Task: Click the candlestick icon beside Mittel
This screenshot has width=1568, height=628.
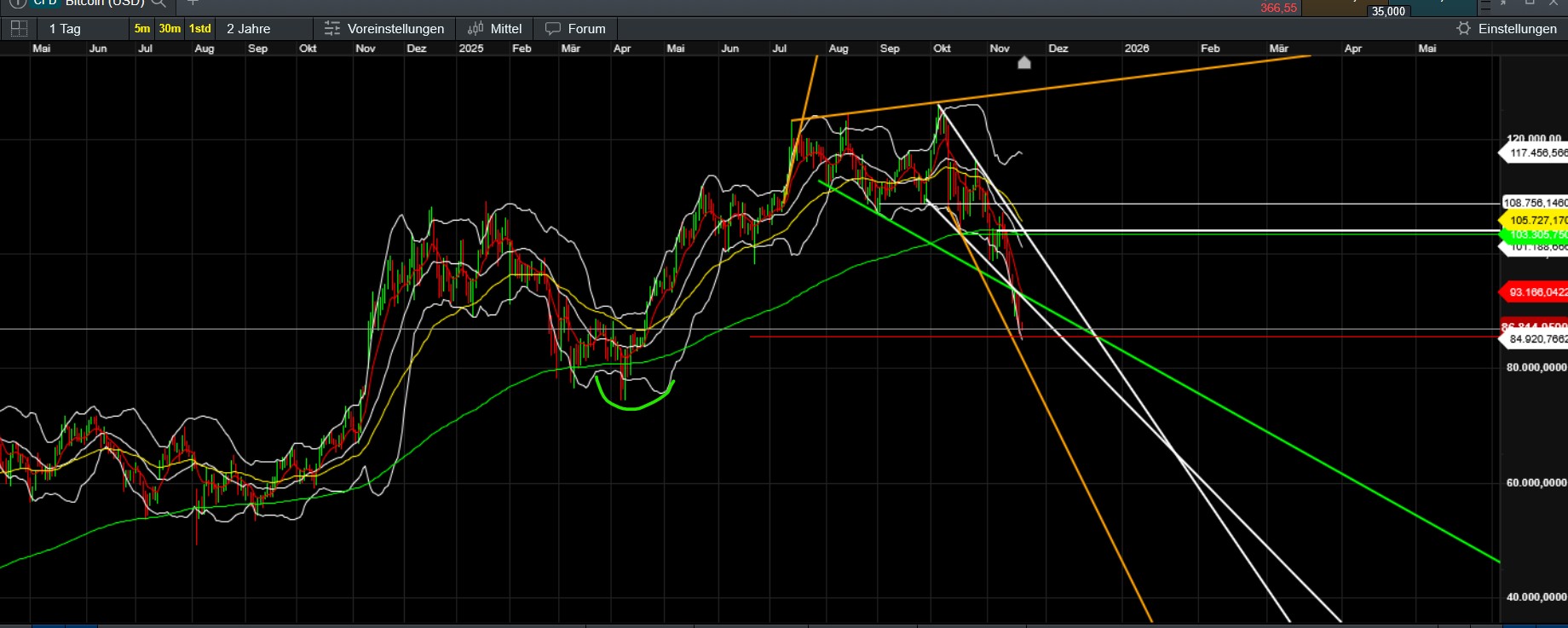Action: (476, 28)
